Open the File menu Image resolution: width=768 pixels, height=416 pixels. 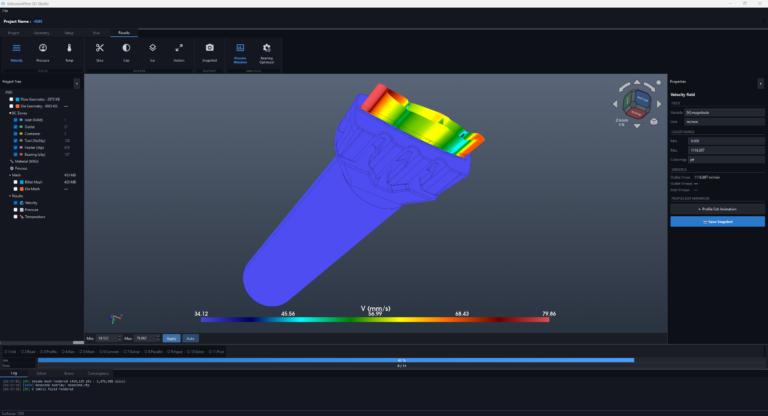(5, 11)
